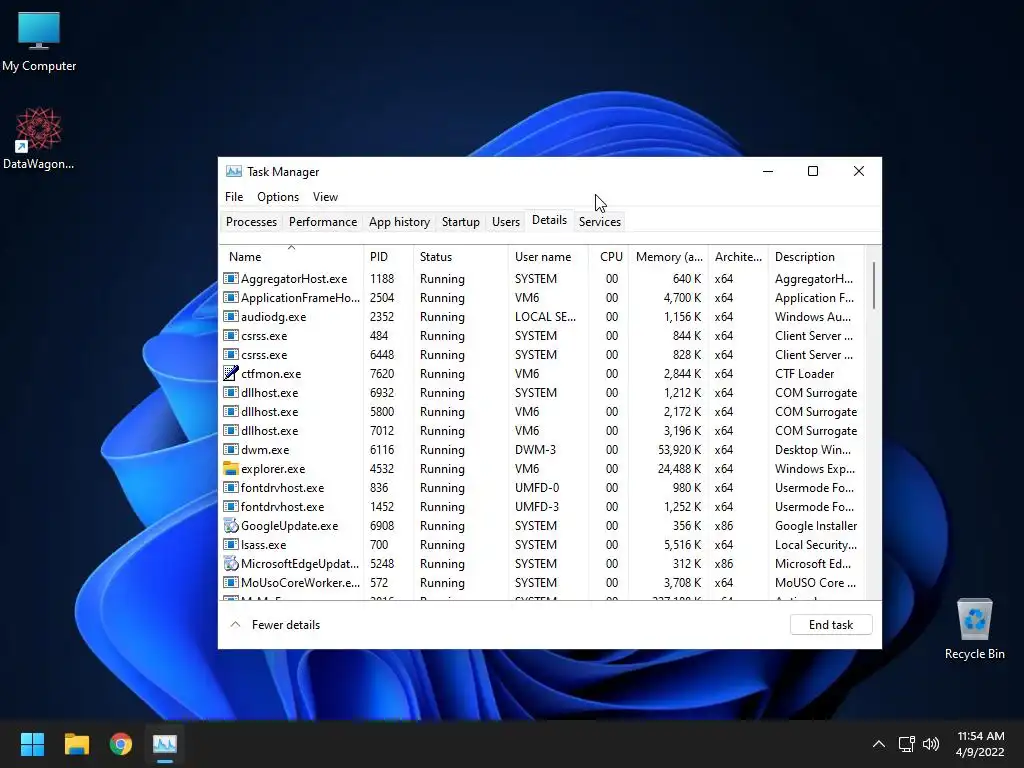Viewport: 1024px width, 768px height.
Task: Open the My Computer desktop icon
Action: pos(39,40)
